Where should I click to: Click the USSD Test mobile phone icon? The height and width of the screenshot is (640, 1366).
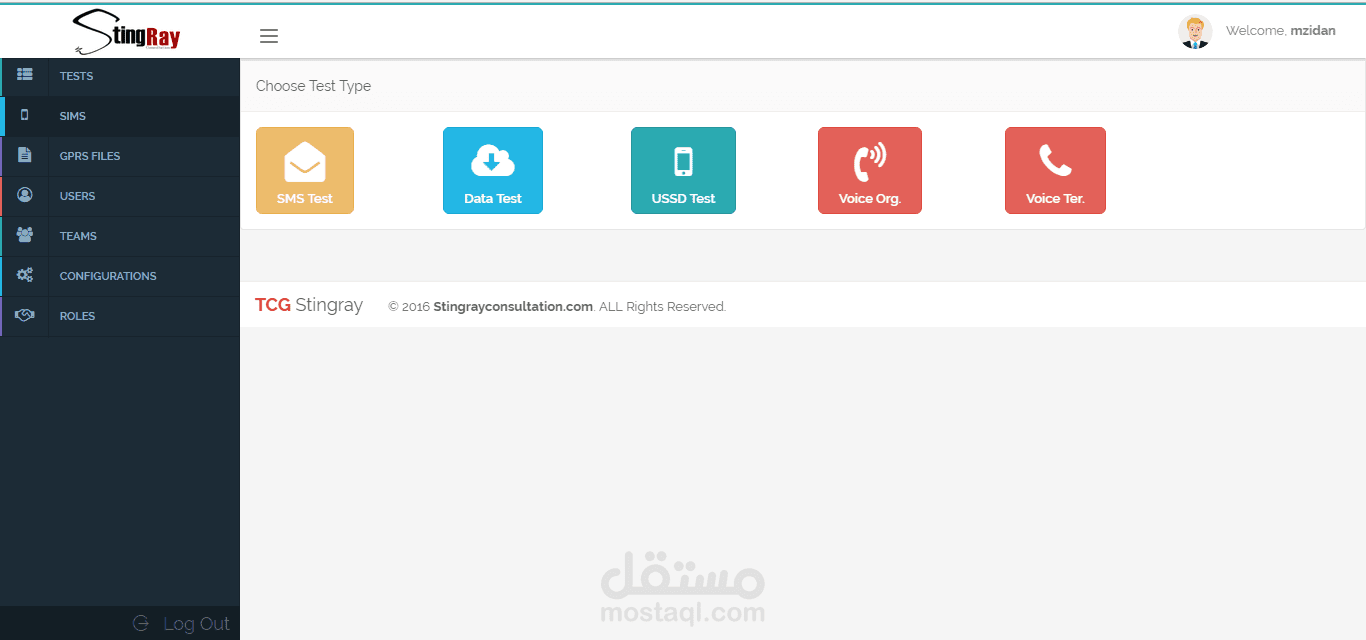tap(683, 160)
